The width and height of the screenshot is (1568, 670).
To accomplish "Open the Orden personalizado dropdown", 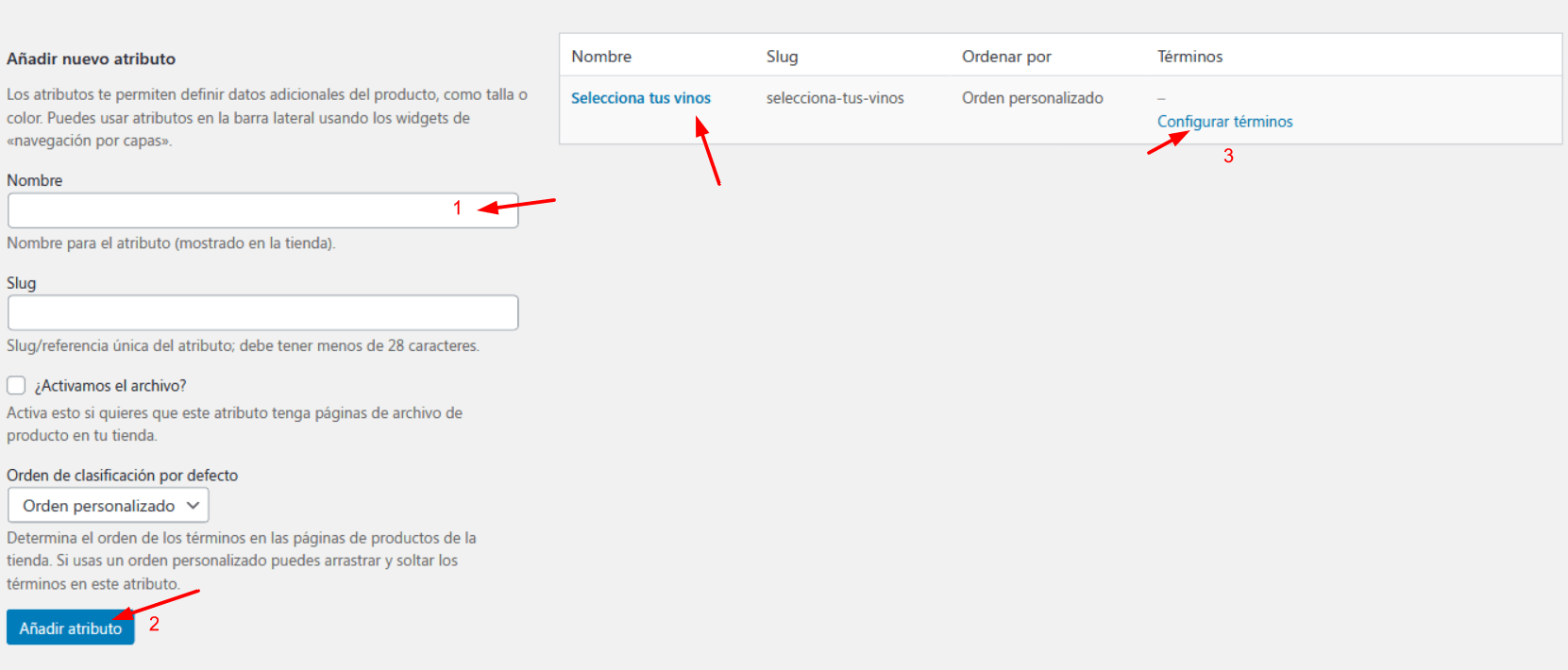I will (109, 505).
